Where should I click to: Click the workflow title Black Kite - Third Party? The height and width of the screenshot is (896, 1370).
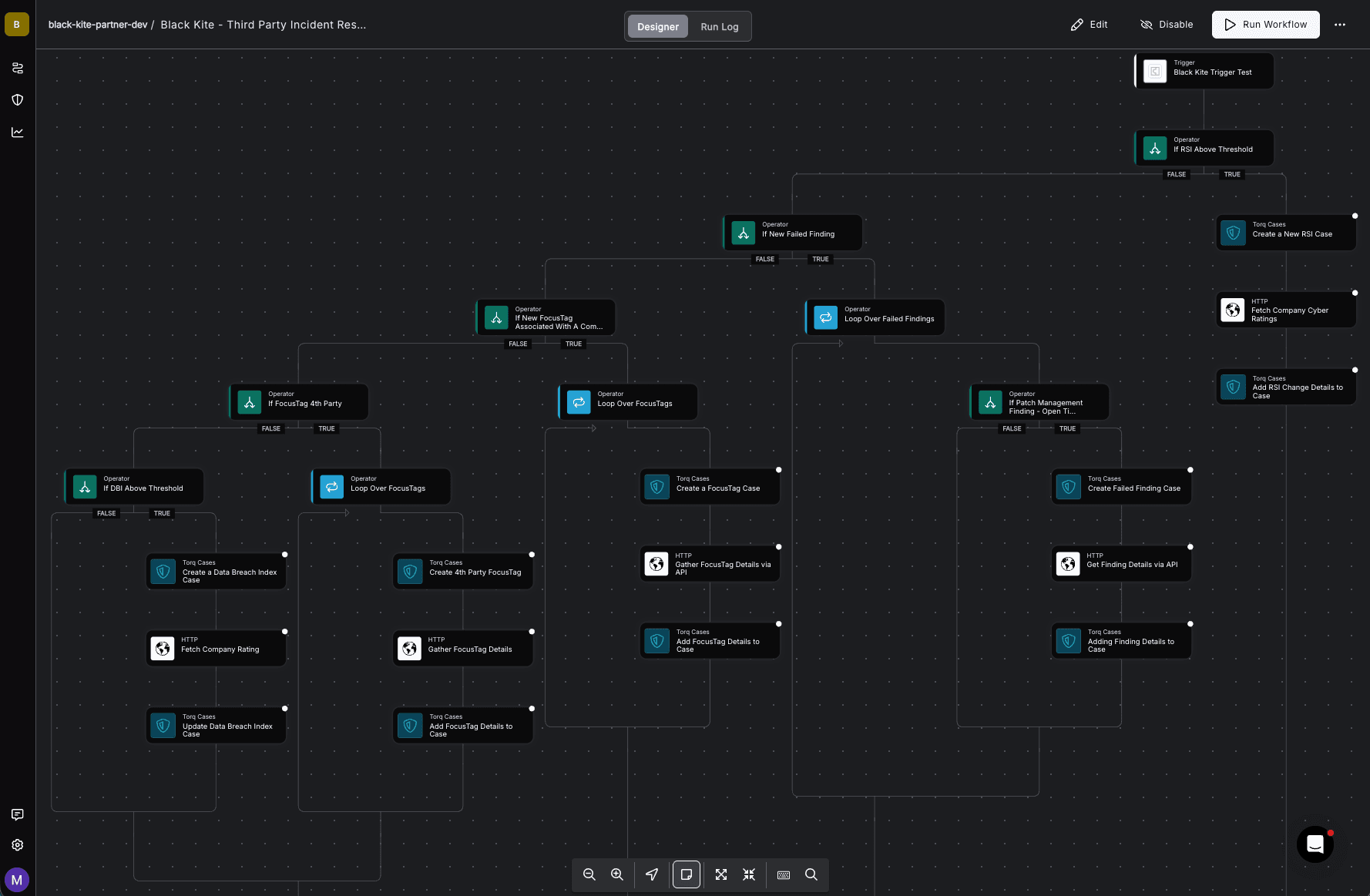pos(264,25)
